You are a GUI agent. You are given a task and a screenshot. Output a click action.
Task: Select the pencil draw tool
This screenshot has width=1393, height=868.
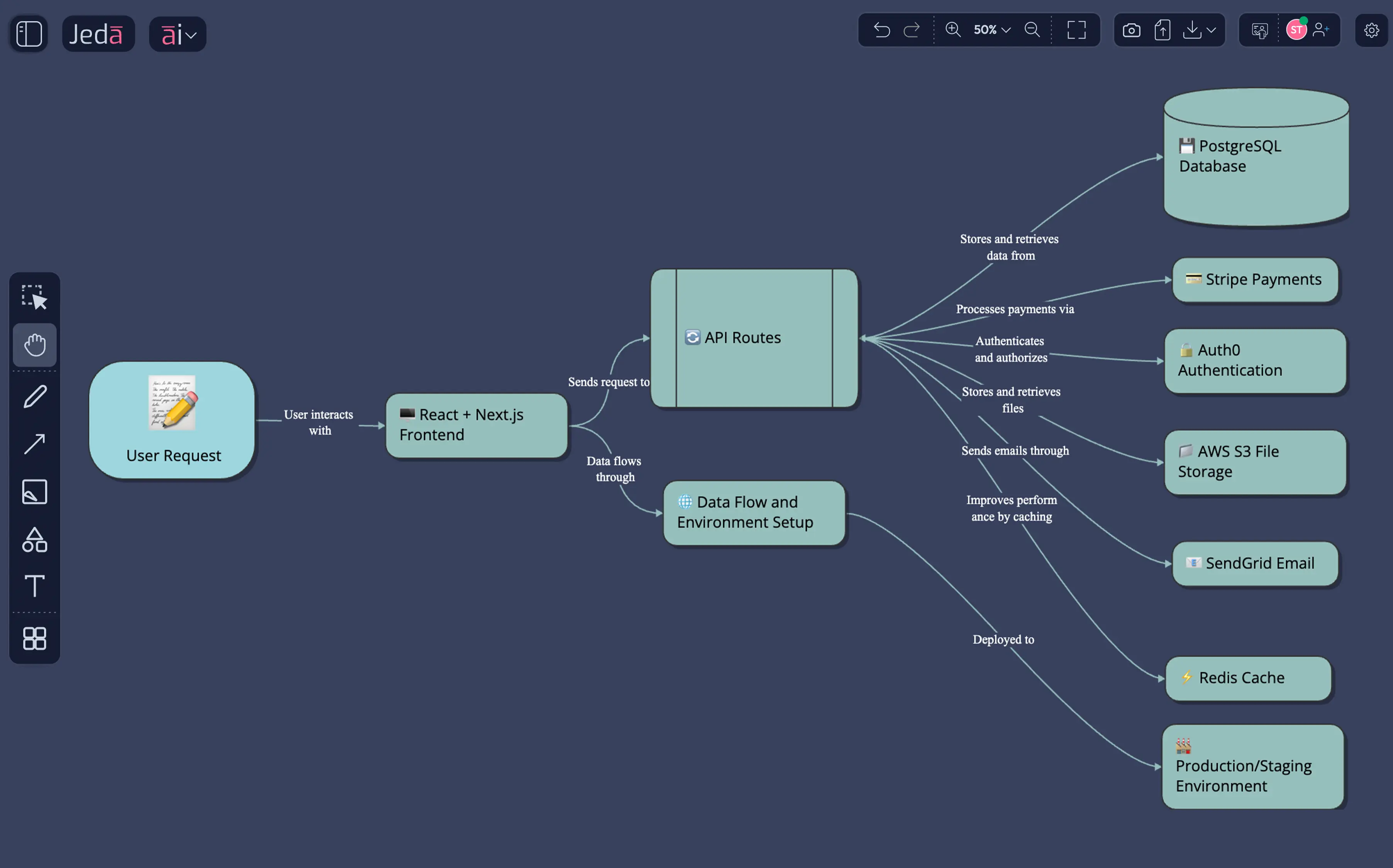[x=34, y=397]
